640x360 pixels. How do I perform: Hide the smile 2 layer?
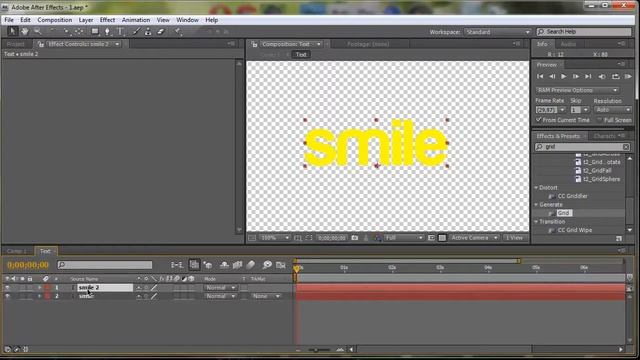click(x=7, y=288)
